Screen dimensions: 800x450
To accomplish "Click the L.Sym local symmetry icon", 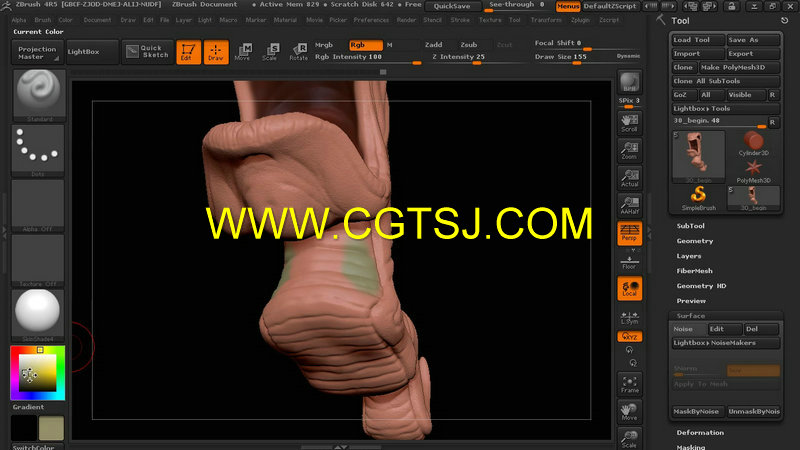I will click(x=630, y=318).
